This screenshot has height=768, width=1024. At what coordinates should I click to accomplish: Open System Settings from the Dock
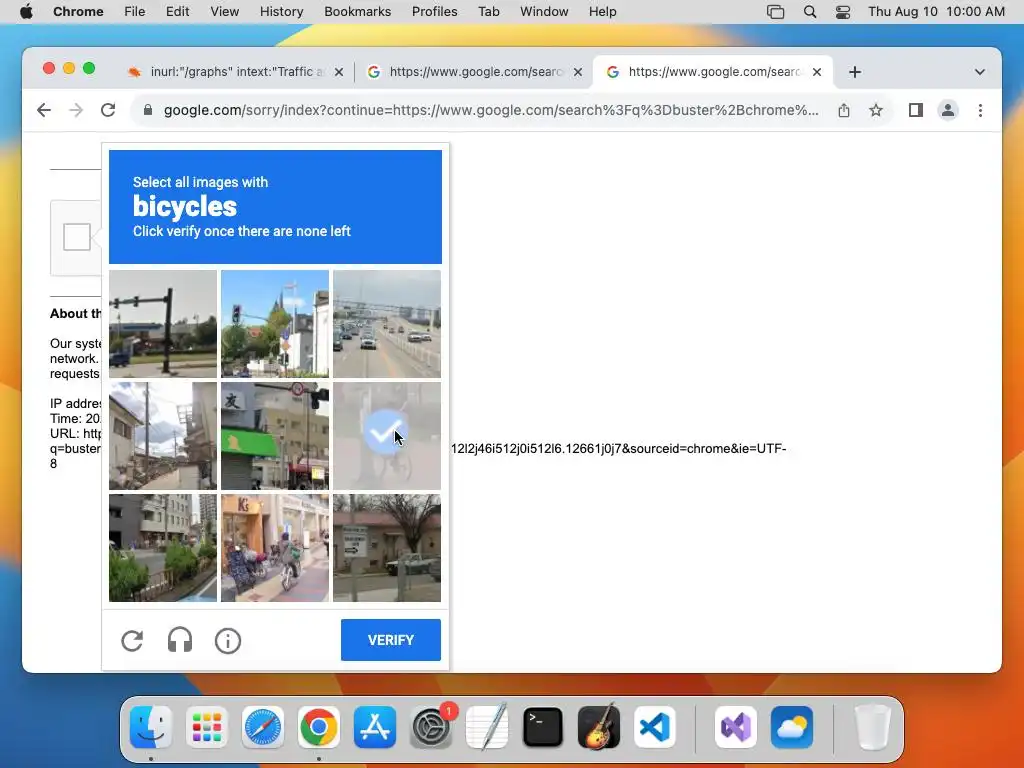431,727
